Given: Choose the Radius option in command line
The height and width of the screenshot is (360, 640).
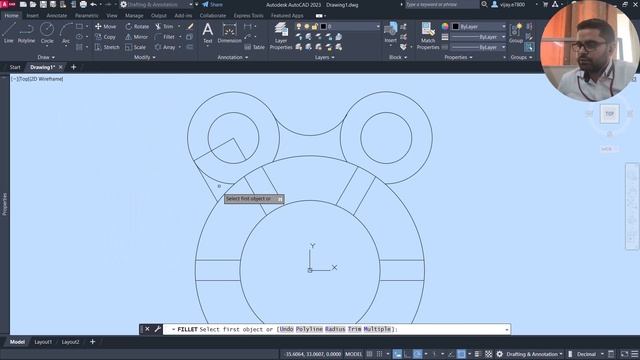Looking at the screenshot, I should [x=335, y=329].
